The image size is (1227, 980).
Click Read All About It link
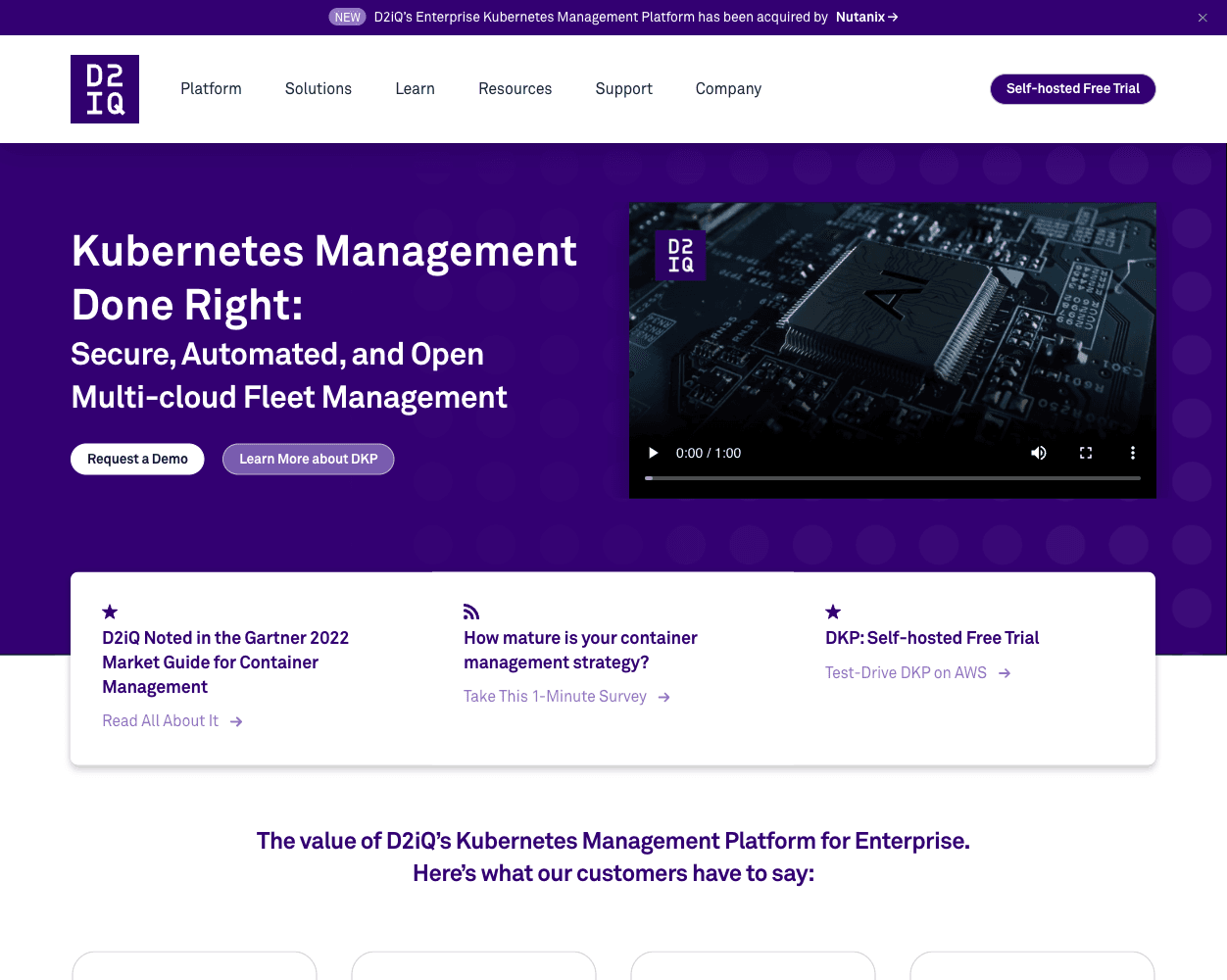(172, 721)
